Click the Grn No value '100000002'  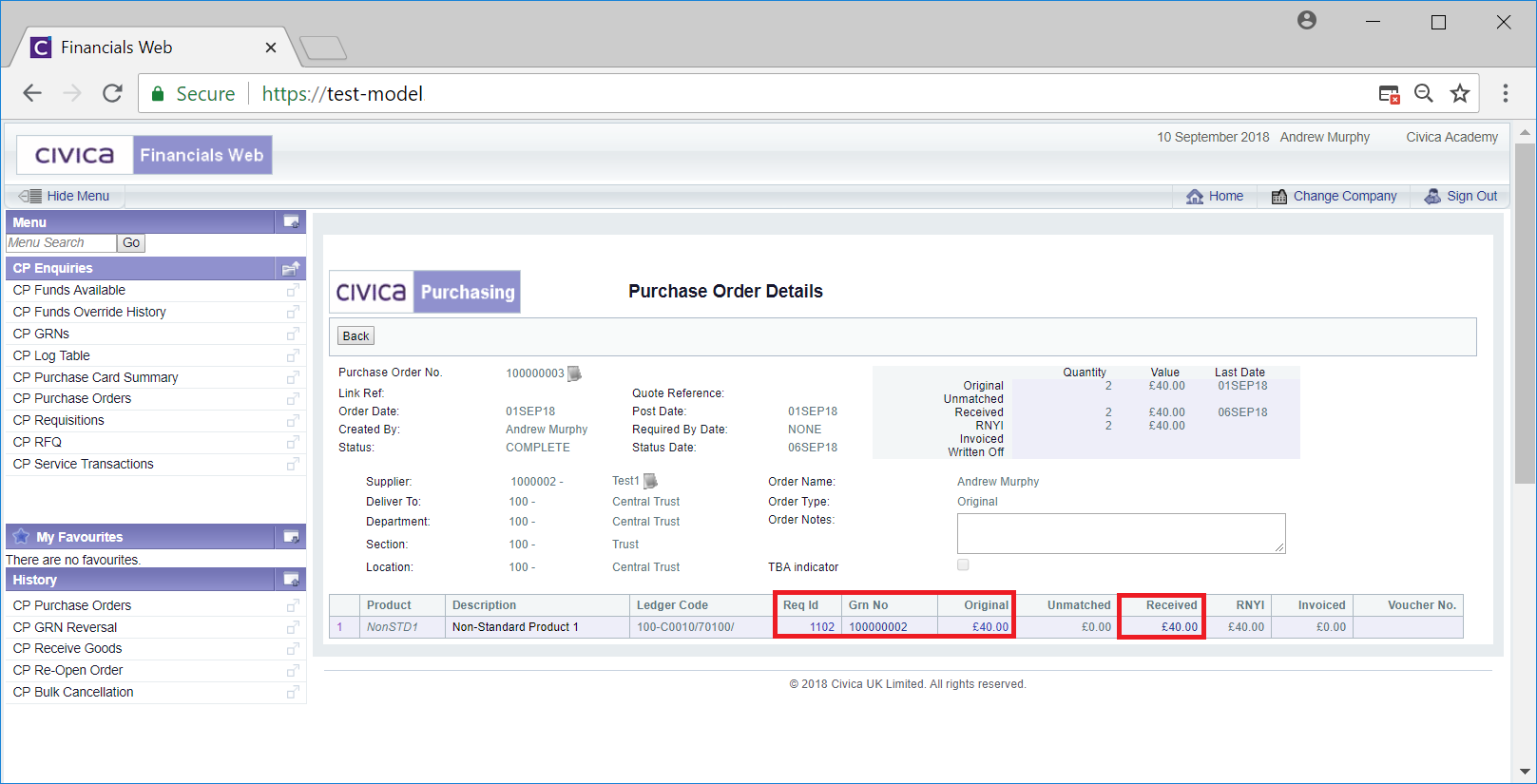[x=878, y=627]
